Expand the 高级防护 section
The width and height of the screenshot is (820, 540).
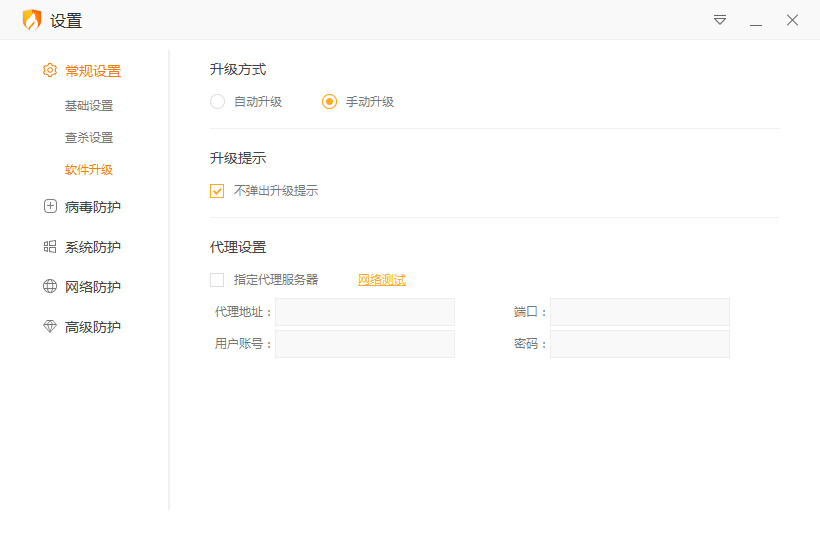coord(92,327)
